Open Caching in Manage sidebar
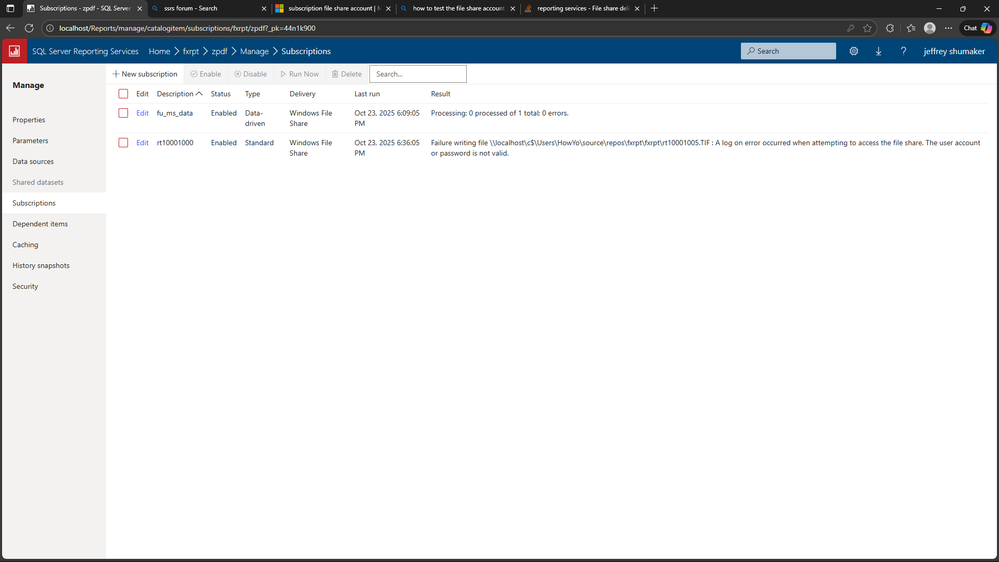The width and height of the screenshot is (999, 562). pyautogui.click(x=25, y=245)
